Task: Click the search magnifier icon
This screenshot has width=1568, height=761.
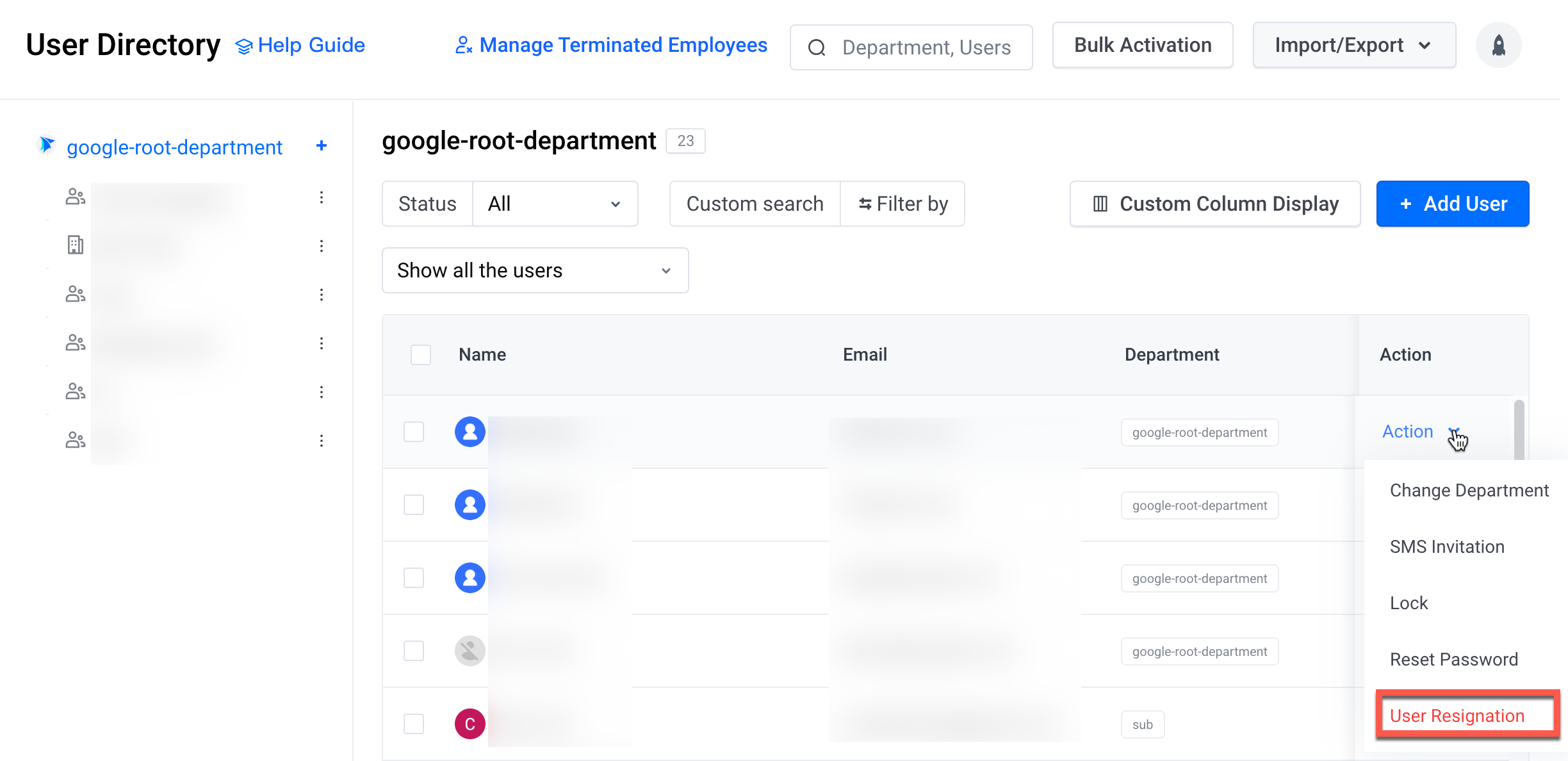Action: 817,47
